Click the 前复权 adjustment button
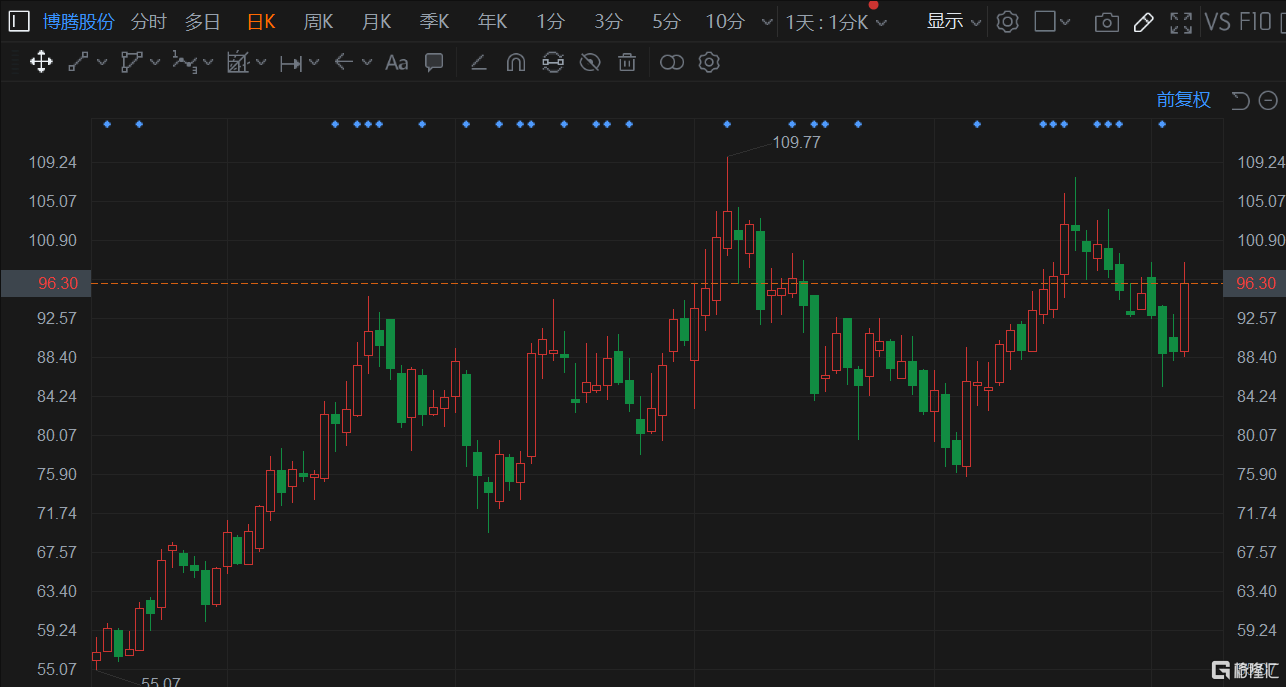1286x687 pixels. 1184,100
